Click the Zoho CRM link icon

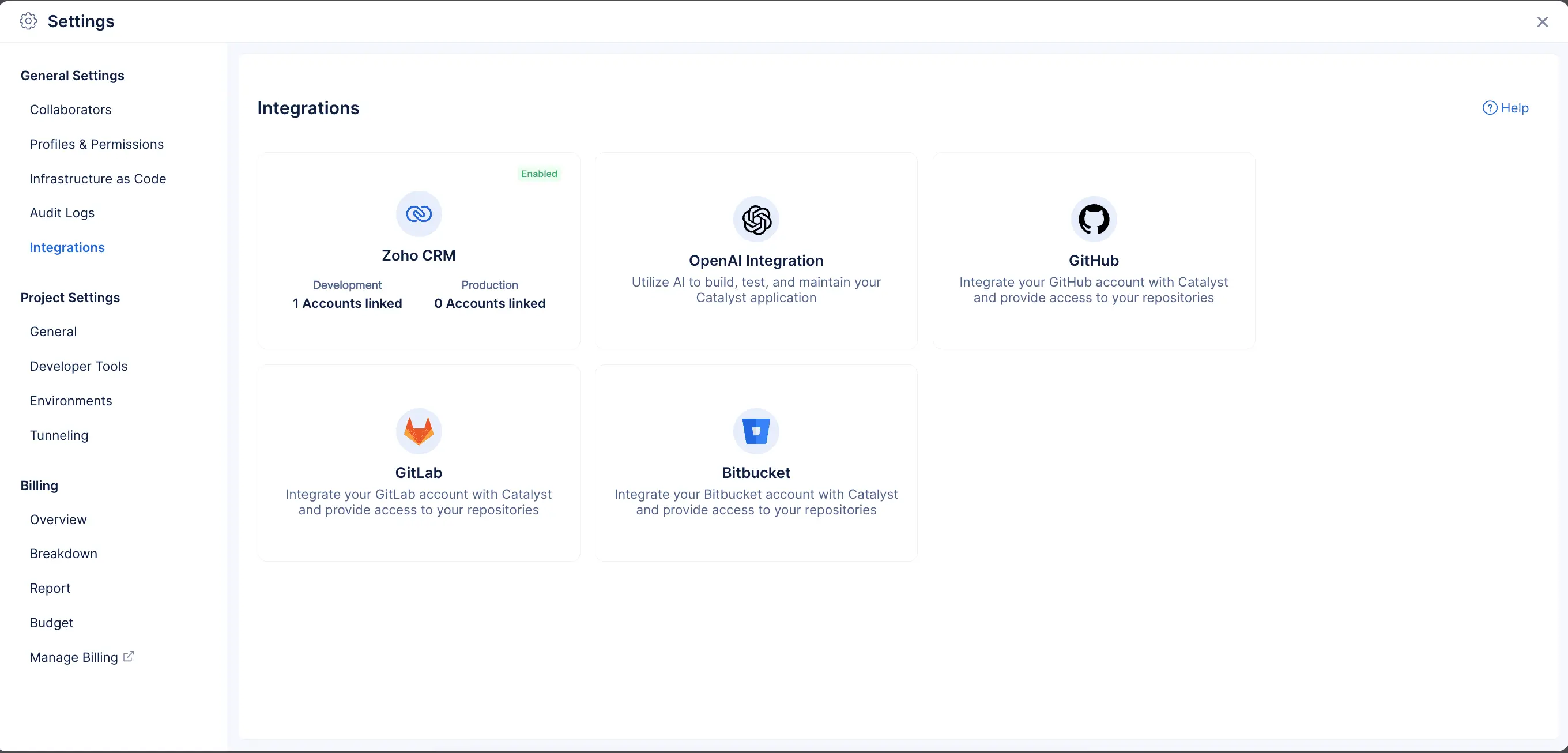(x=419, y=214)
